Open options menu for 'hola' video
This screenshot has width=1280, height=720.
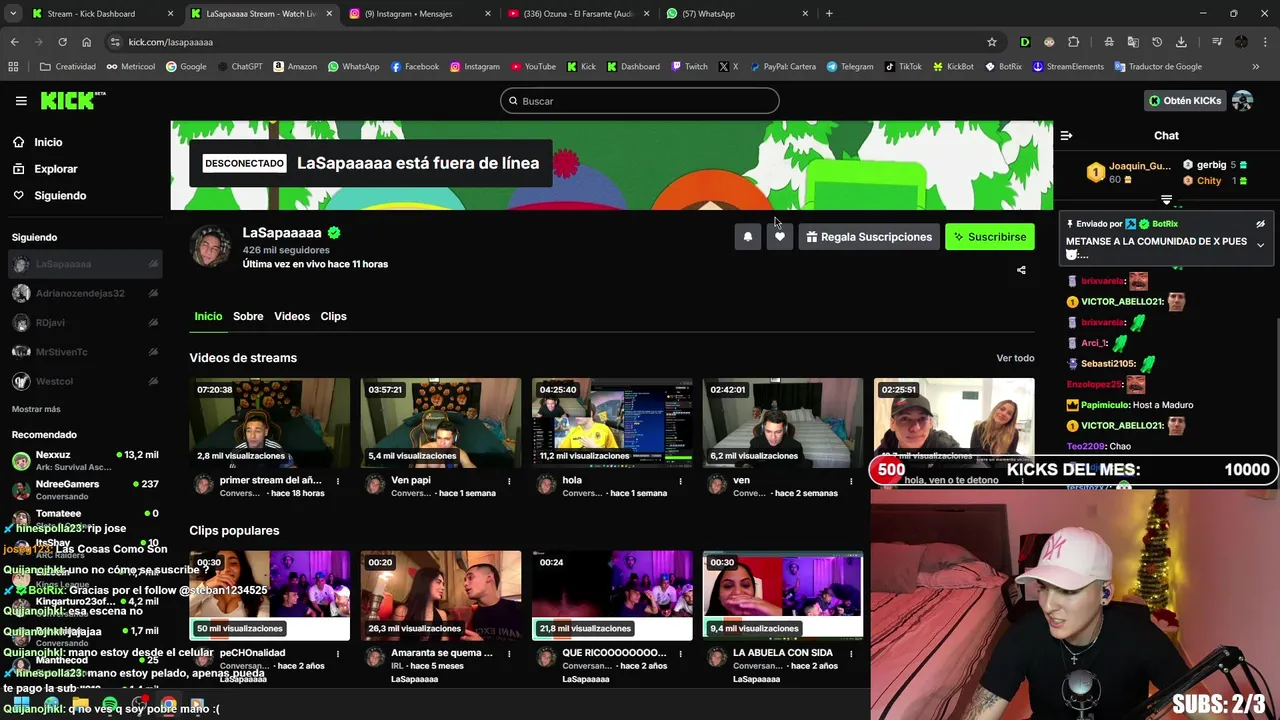click(680, 481)
